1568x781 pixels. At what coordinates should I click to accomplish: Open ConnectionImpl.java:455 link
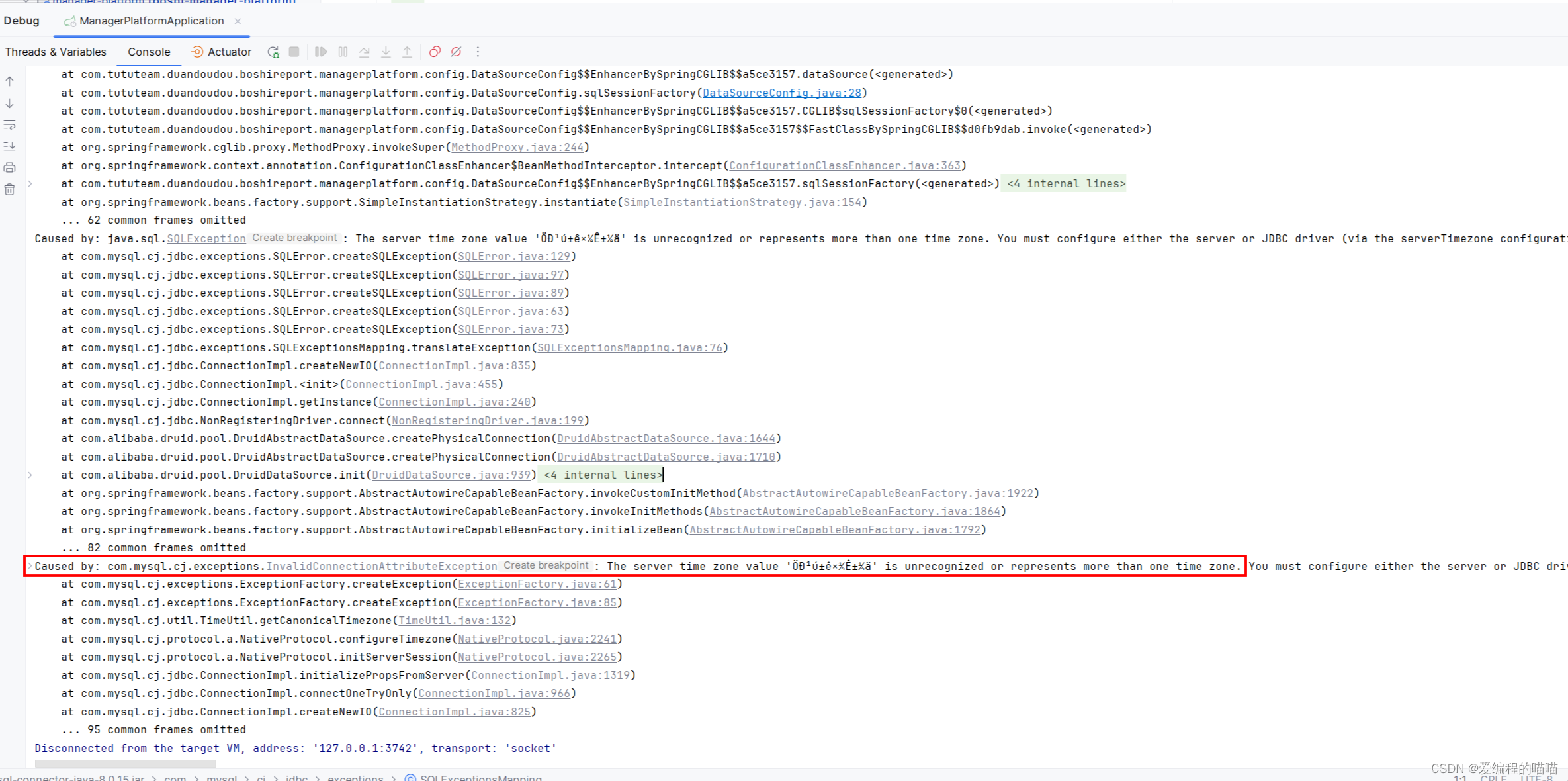point(421,384)
